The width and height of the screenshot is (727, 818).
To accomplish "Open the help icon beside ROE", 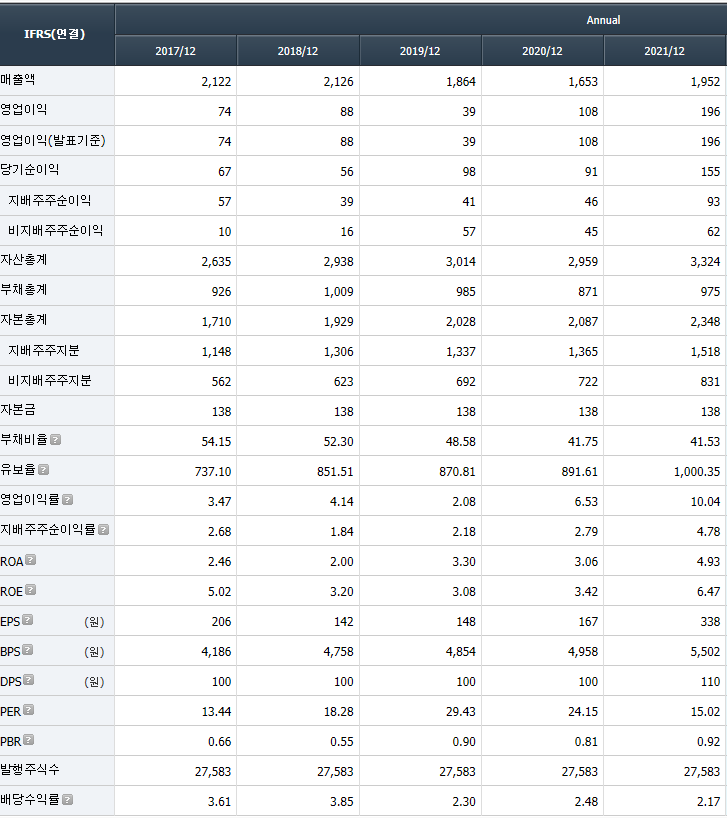I will 31,590.
